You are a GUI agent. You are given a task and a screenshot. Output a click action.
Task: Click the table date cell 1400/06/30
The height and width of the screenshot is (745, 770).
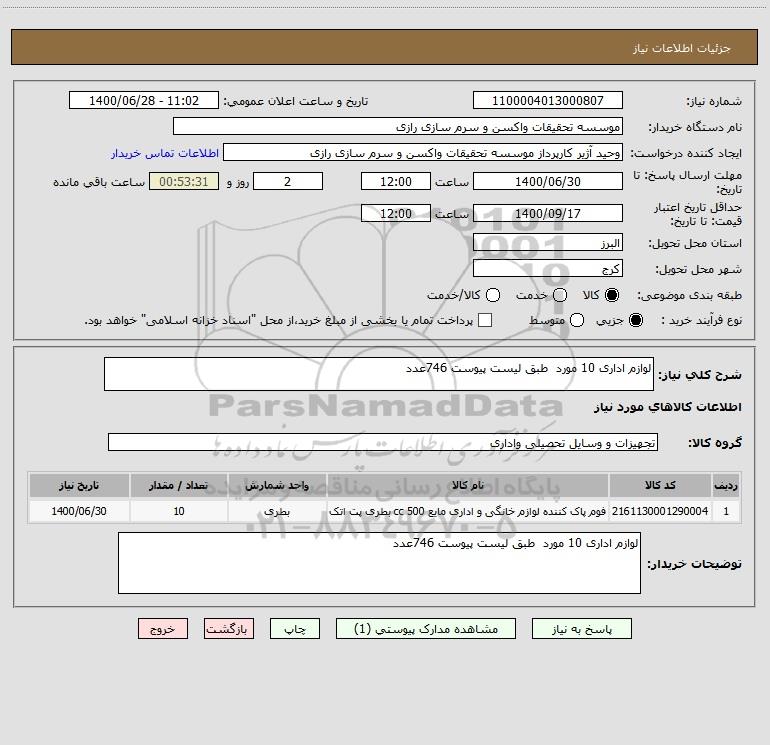coord(79,511)
